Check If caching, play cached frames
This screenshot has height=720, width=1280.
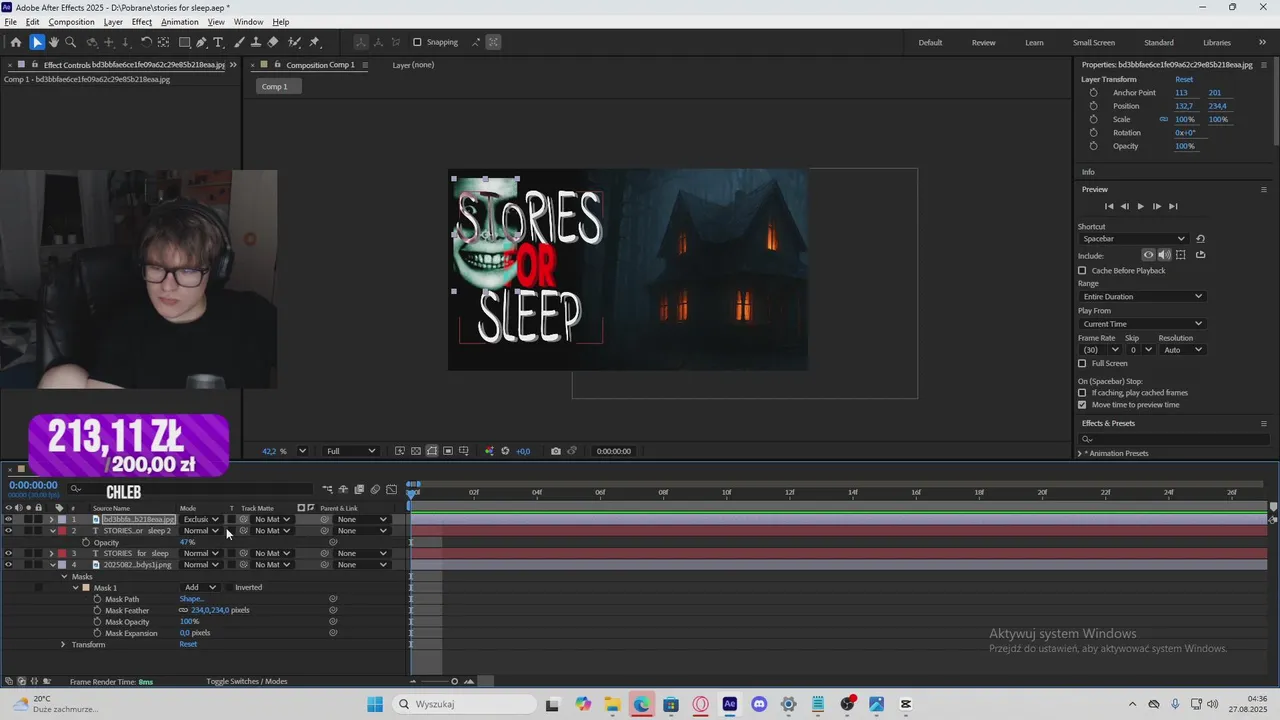(1082, 393)
